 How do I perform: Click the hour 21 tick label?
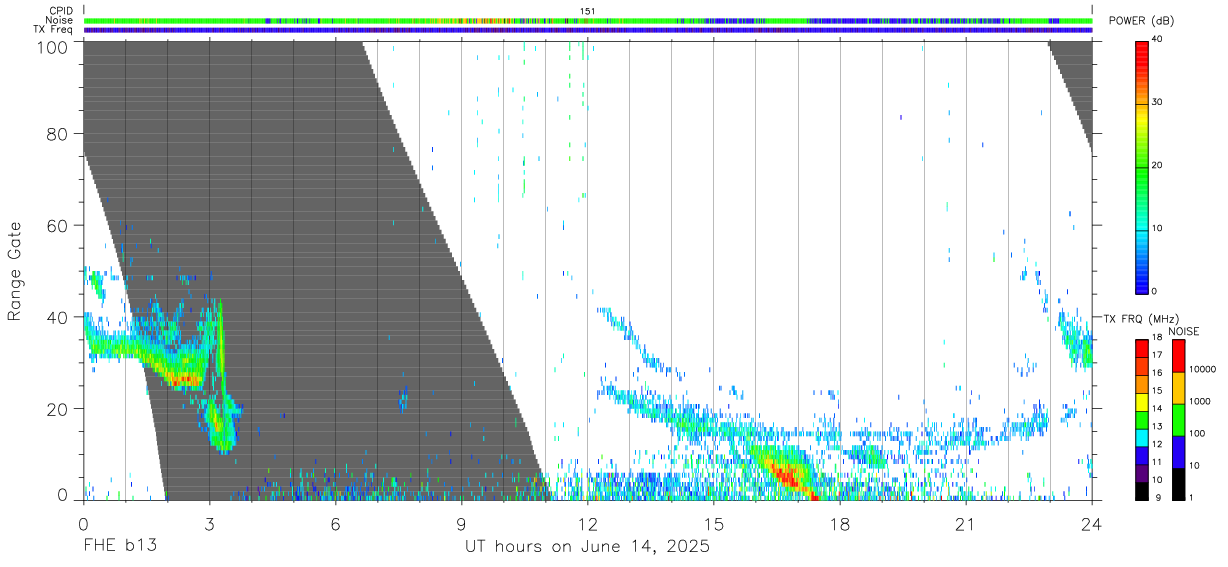click(966, 524)
